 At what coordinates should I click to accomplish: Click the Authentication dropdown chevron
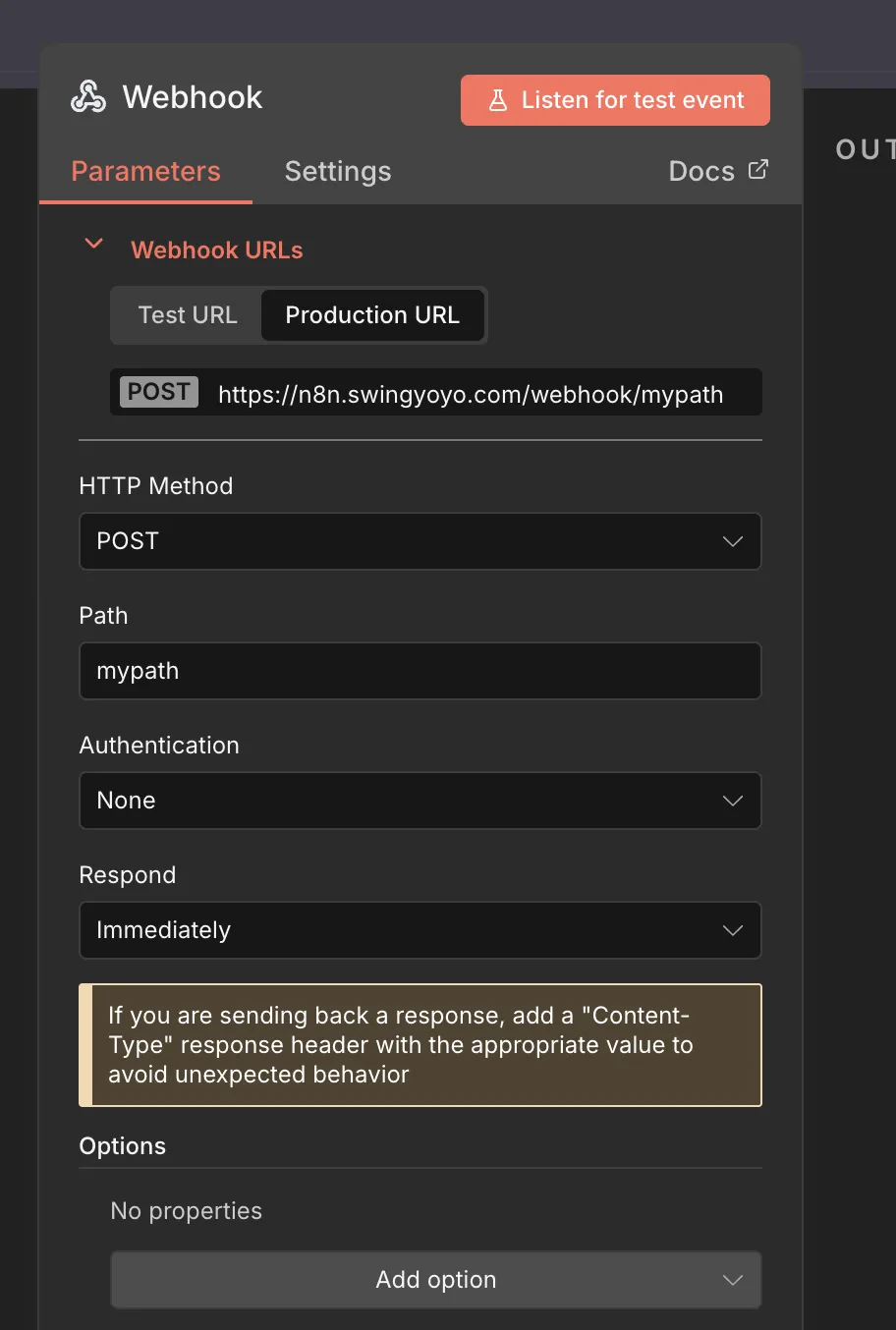point(732,801)
